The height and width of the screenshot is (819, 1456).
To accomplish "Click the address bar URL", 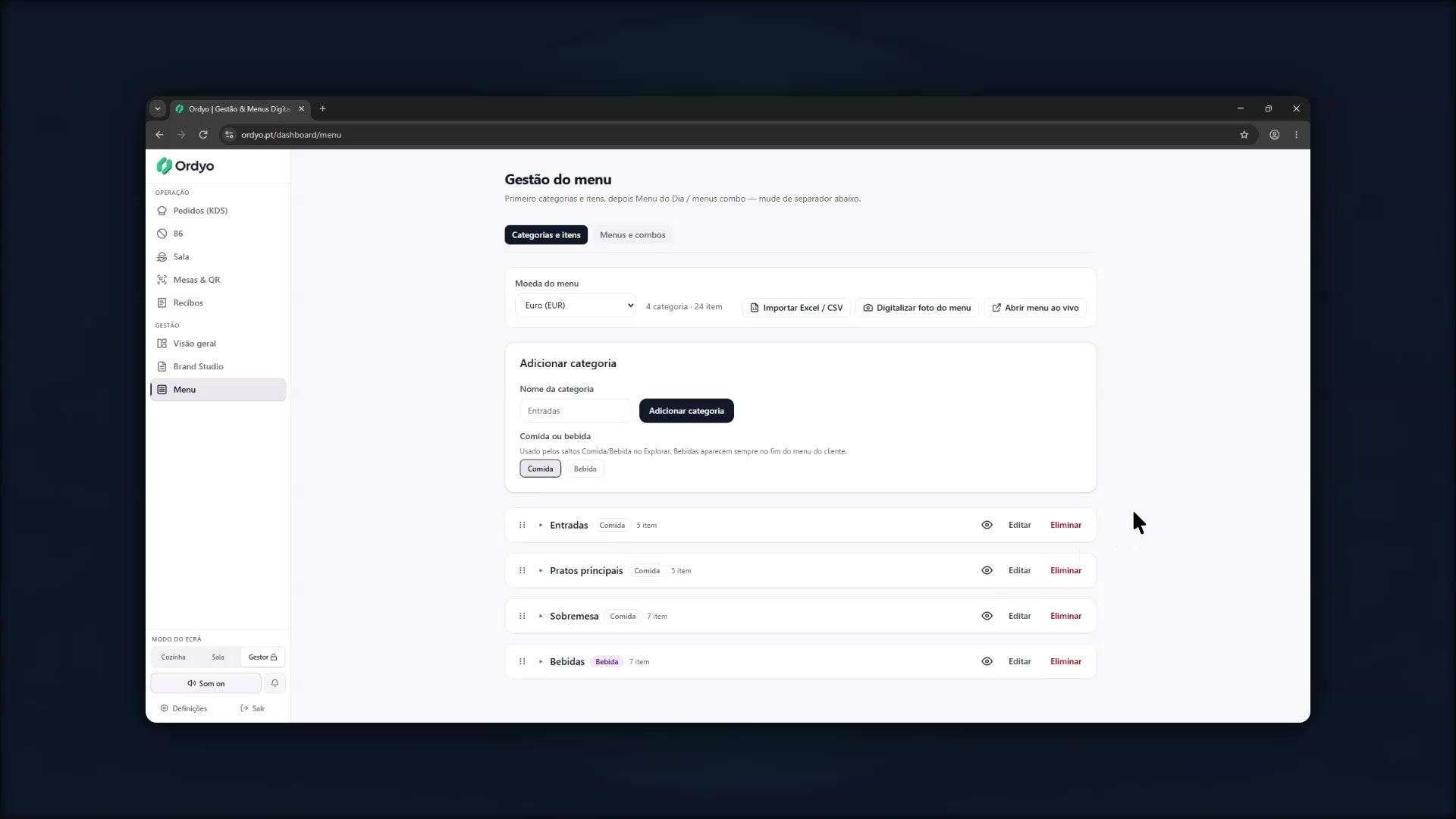I will click(x=291, y=135).
